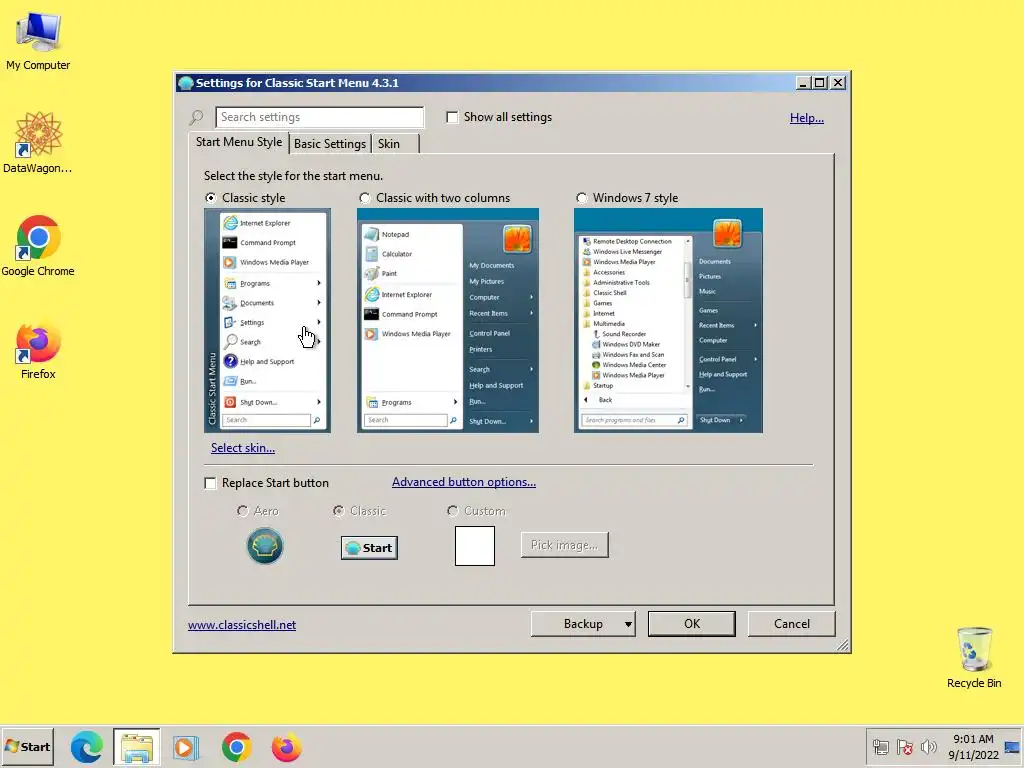Image resolution: width=1024 pixels, height=768 pixels.
Task: Enable the Show all settings checkbox
Action: [x=452, y=117]
